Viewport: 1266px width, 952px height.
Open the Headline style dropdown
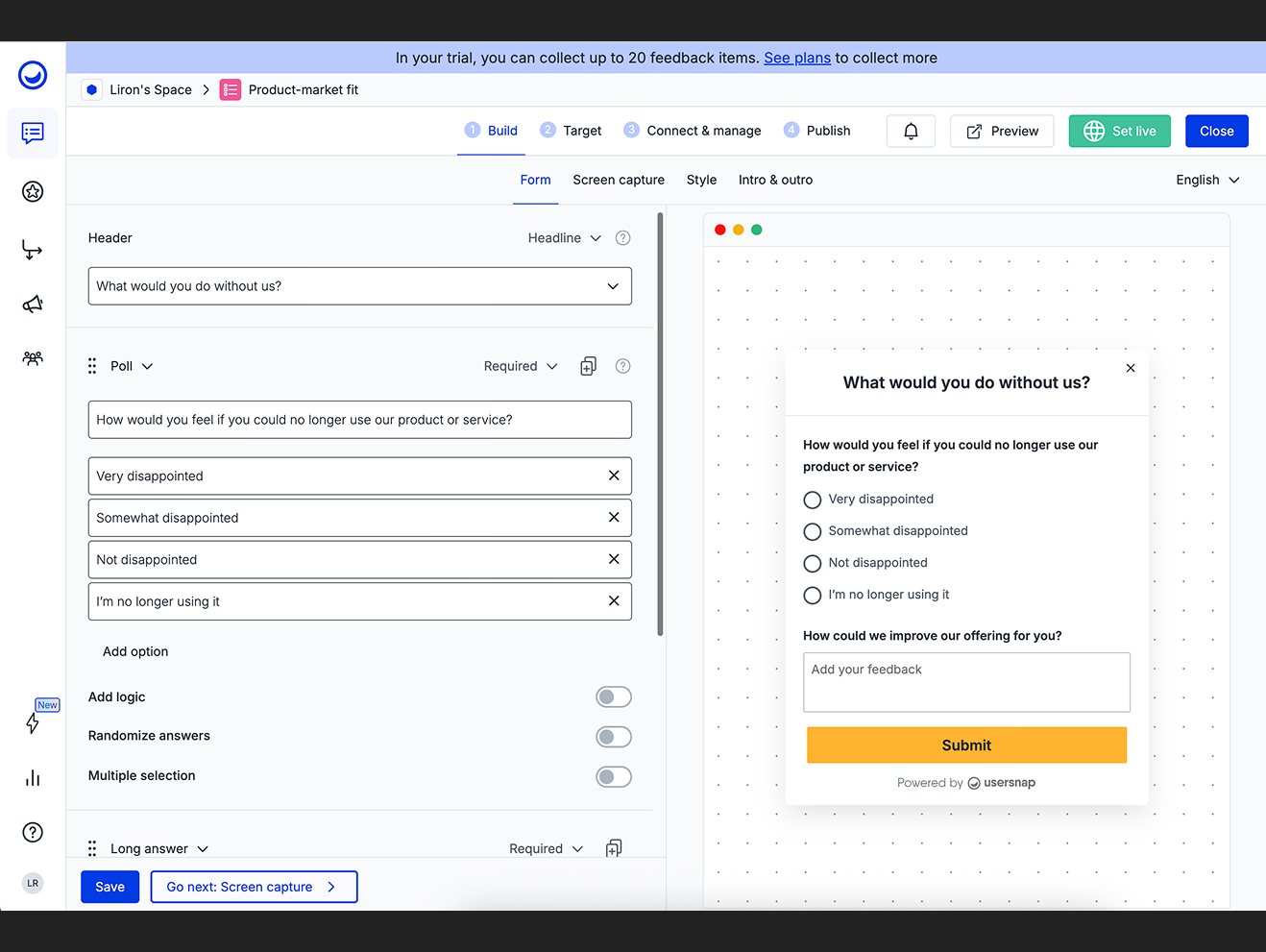[565, 238]
